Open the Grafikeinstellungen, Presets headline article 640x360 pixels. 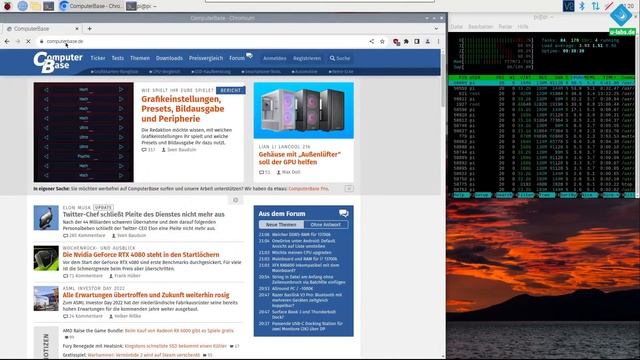182,109
